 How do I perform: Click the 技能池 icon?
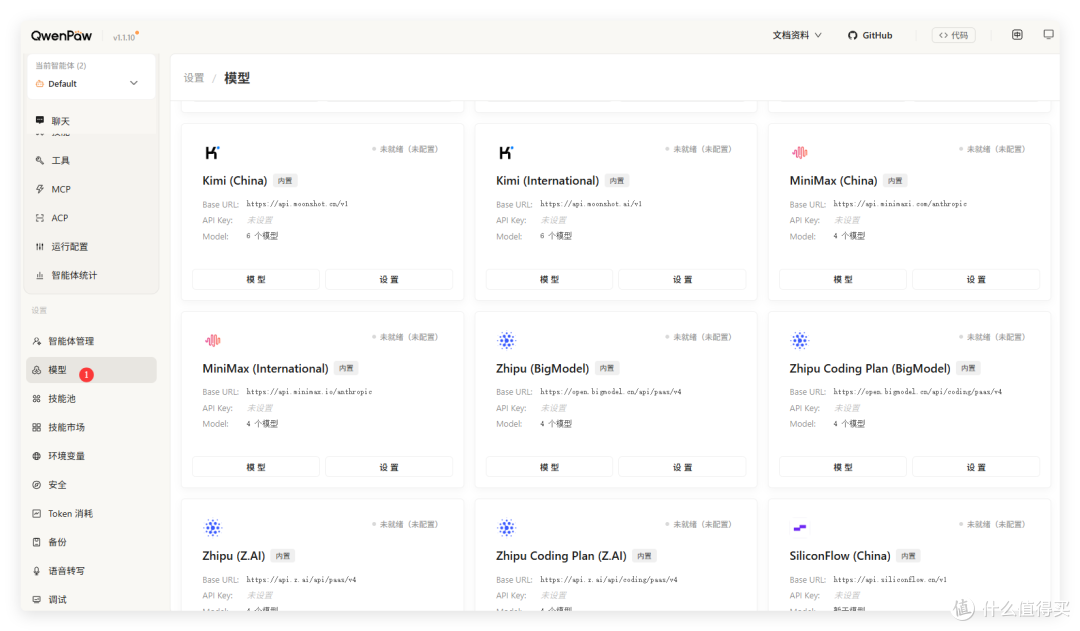[x=37, y=398]
